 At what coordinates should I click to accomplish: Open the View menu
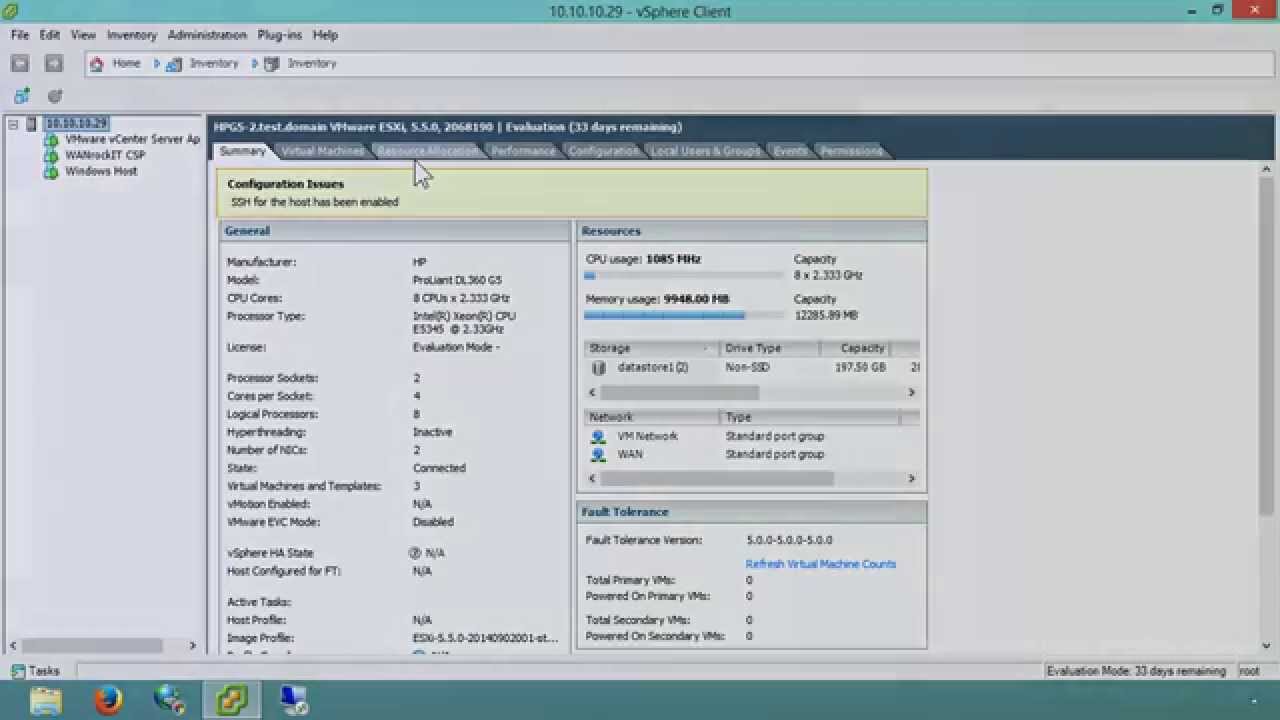click(x=83, y=35)
